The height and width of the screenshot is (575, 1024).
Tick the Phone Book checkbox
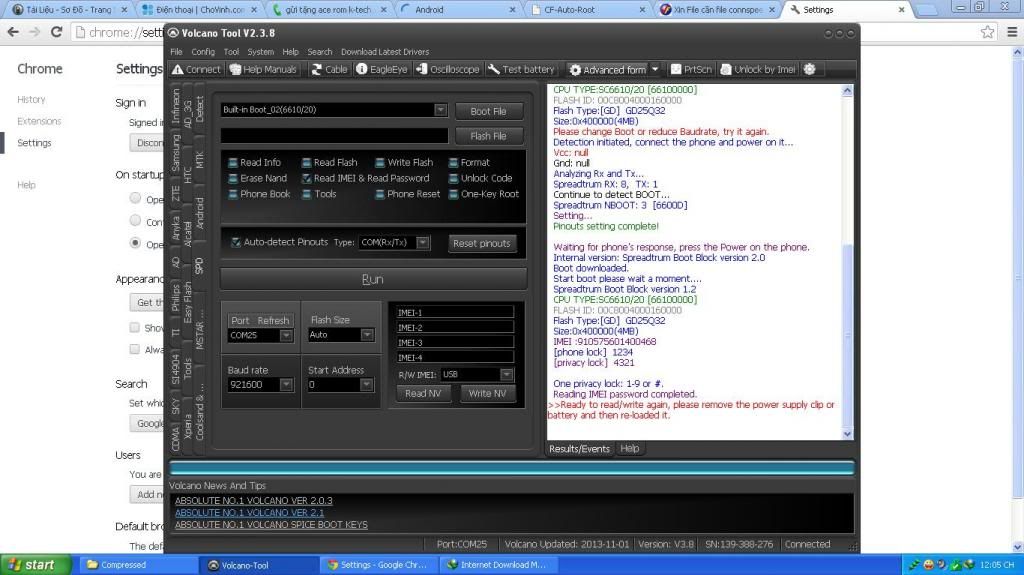point(232,194)
